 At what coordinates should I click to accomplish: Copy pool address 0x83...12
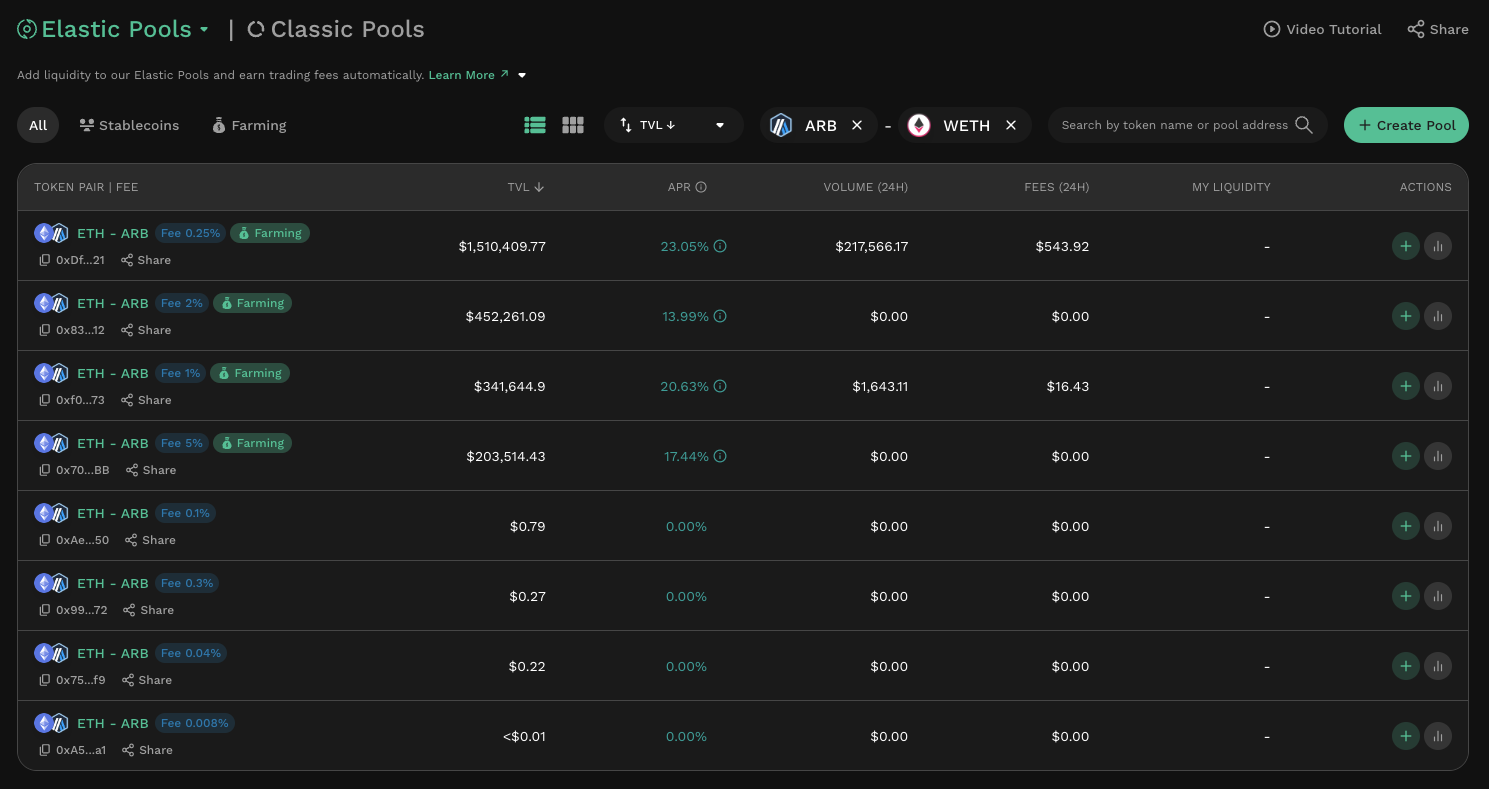(44, 330)
